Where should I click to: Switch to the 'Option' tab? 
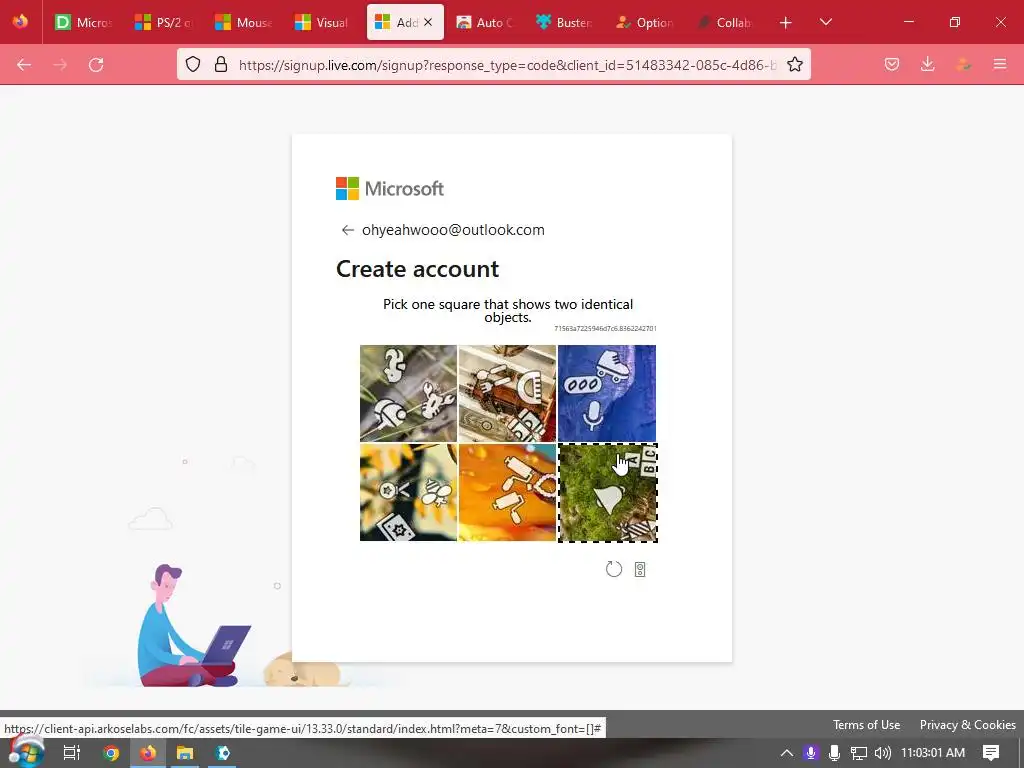pos(645,22)
